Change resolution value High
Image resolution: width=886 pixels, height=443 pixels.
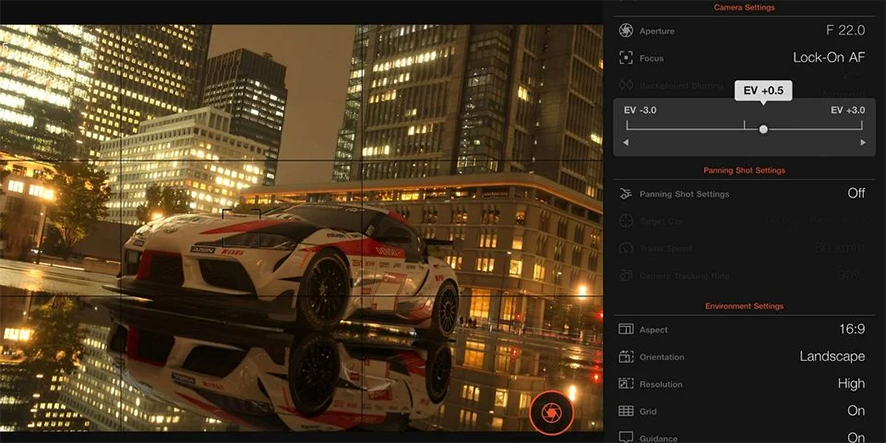[x=851, y=384]
